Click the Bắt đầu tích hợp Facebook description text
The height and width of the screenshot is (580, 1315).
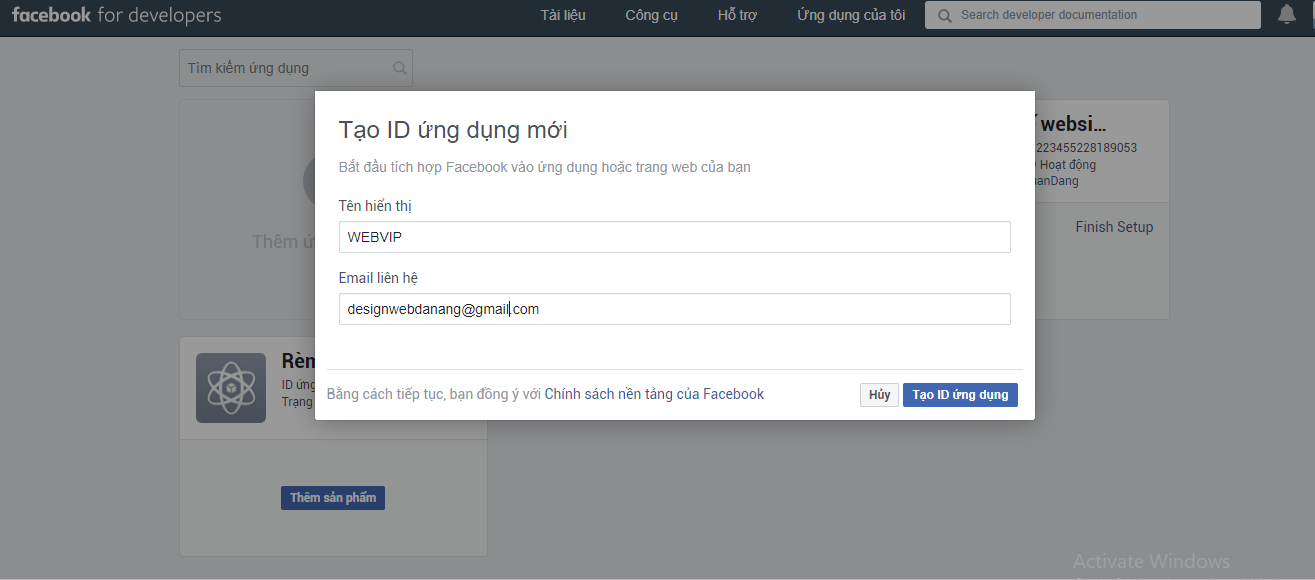tap(544, 167)
